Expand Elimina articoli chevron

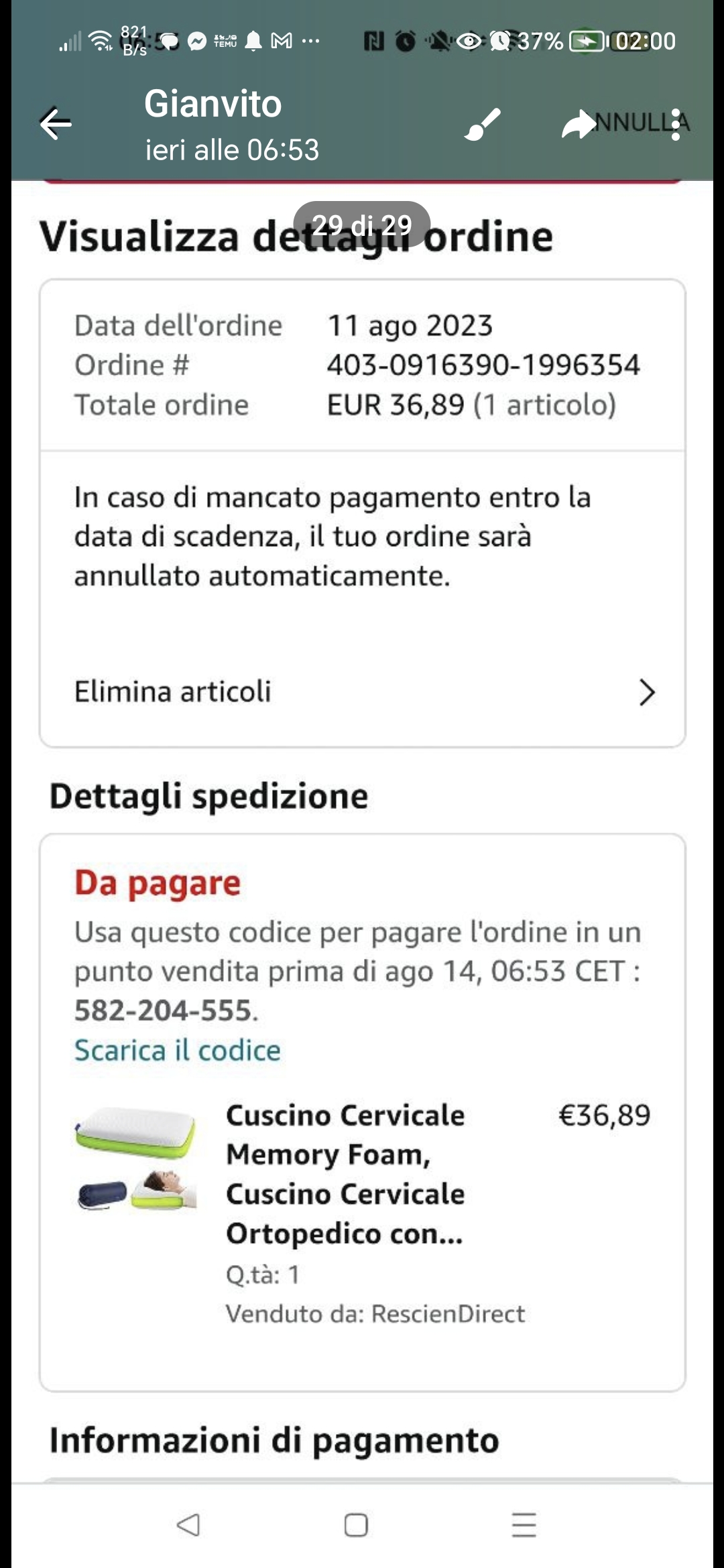pyautogui.click(x=646, y=692)
